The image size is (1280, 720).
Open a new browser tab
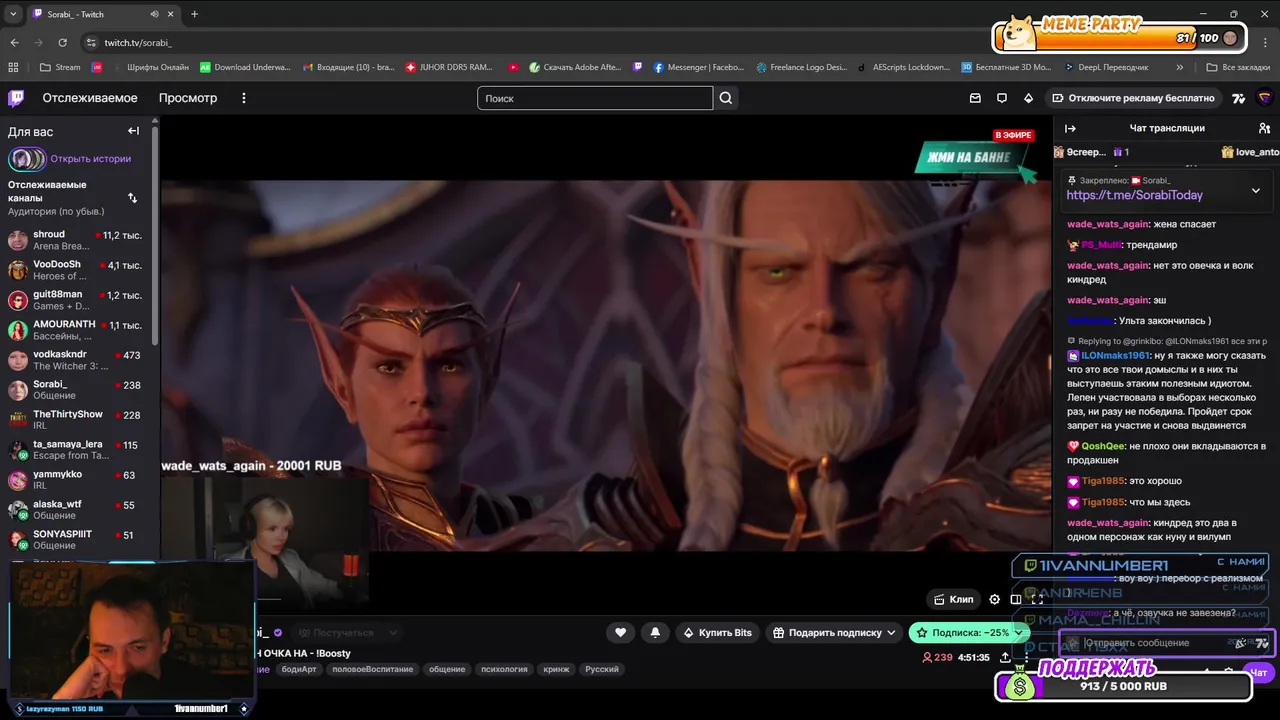[x=194, y=14]
